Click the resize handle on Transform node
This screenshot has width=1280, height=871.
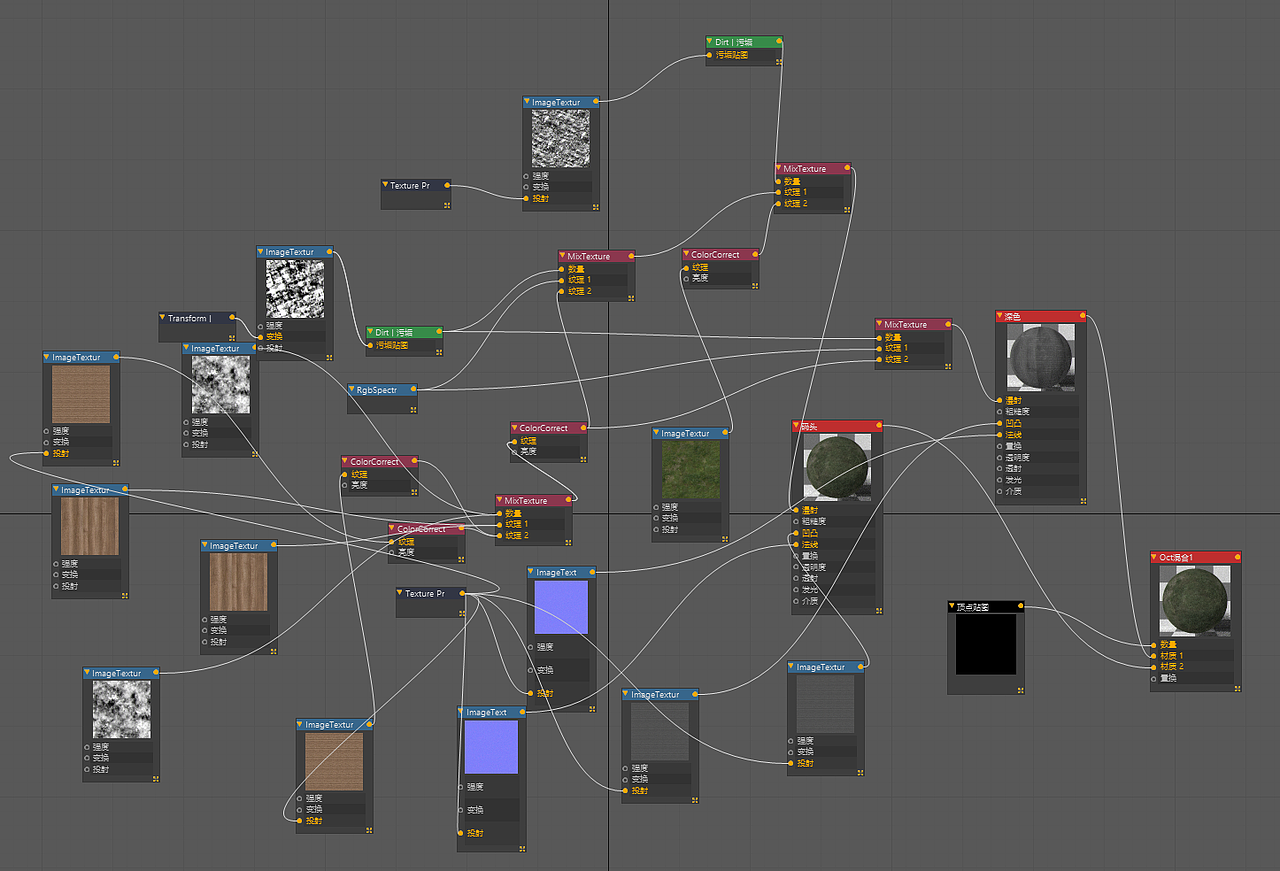tap(231, 338)
